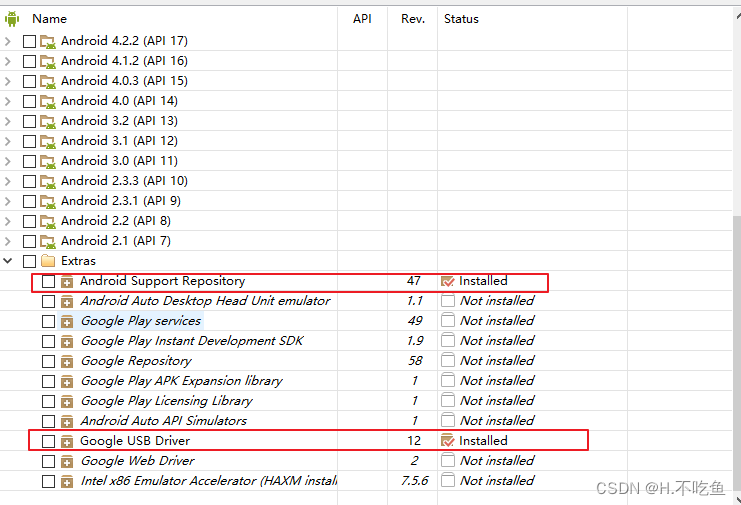Click the Android 4.2.2 (API 17) folder icon
The image size is (741, 505).
(x=48, y=42)
